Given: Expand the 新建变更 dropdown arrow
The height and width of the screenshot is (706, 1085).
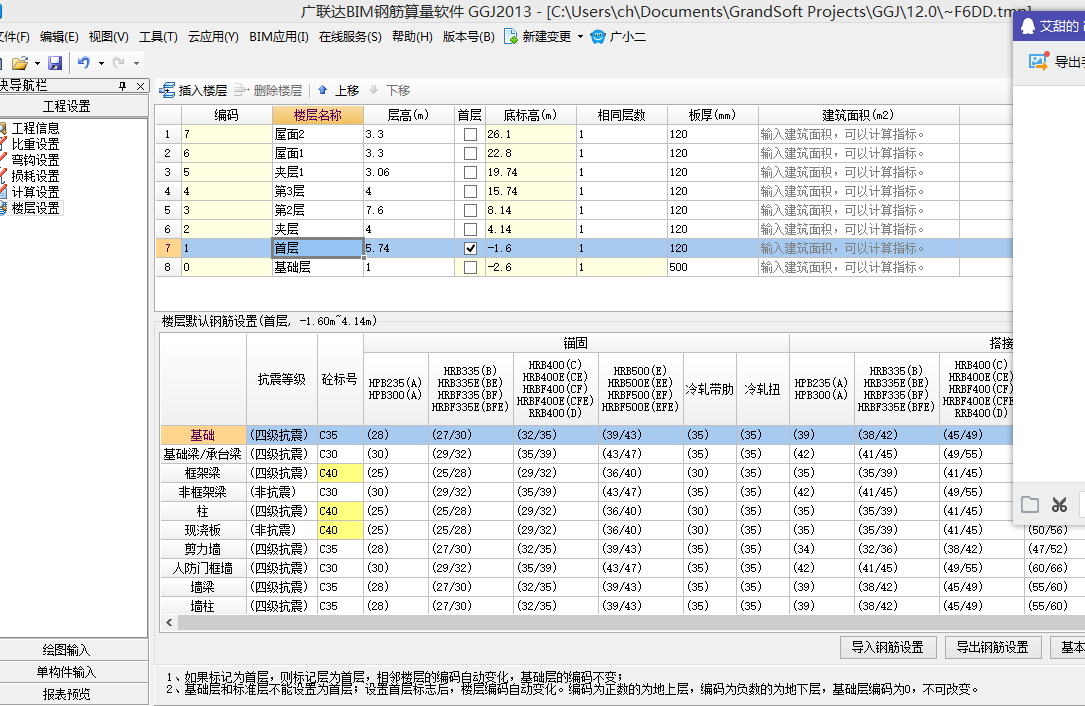Looking at the screenshot, I should point(580,37).
